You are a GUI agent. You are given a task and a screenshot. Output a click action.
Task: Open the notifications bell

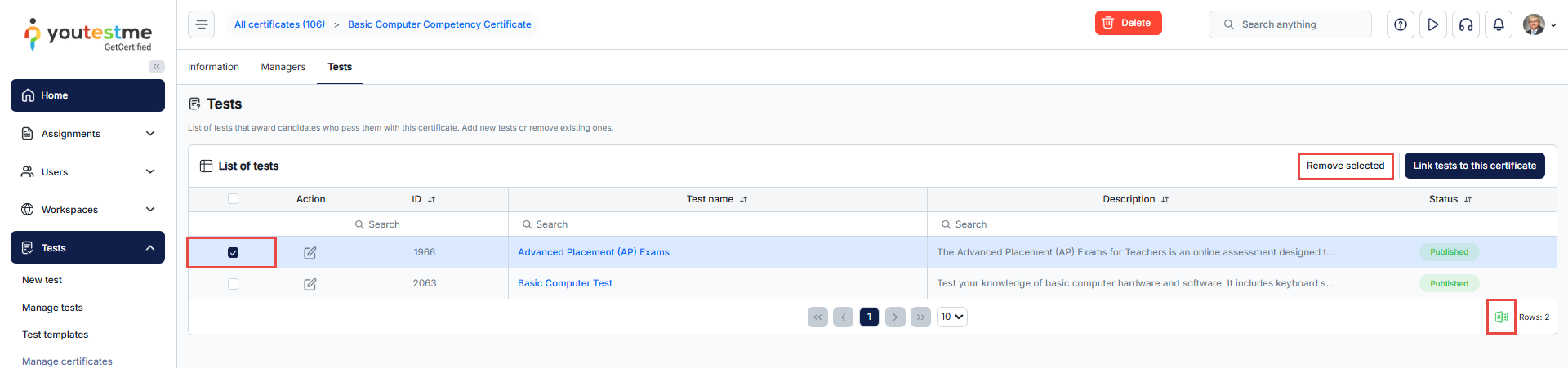[1499, 24]
